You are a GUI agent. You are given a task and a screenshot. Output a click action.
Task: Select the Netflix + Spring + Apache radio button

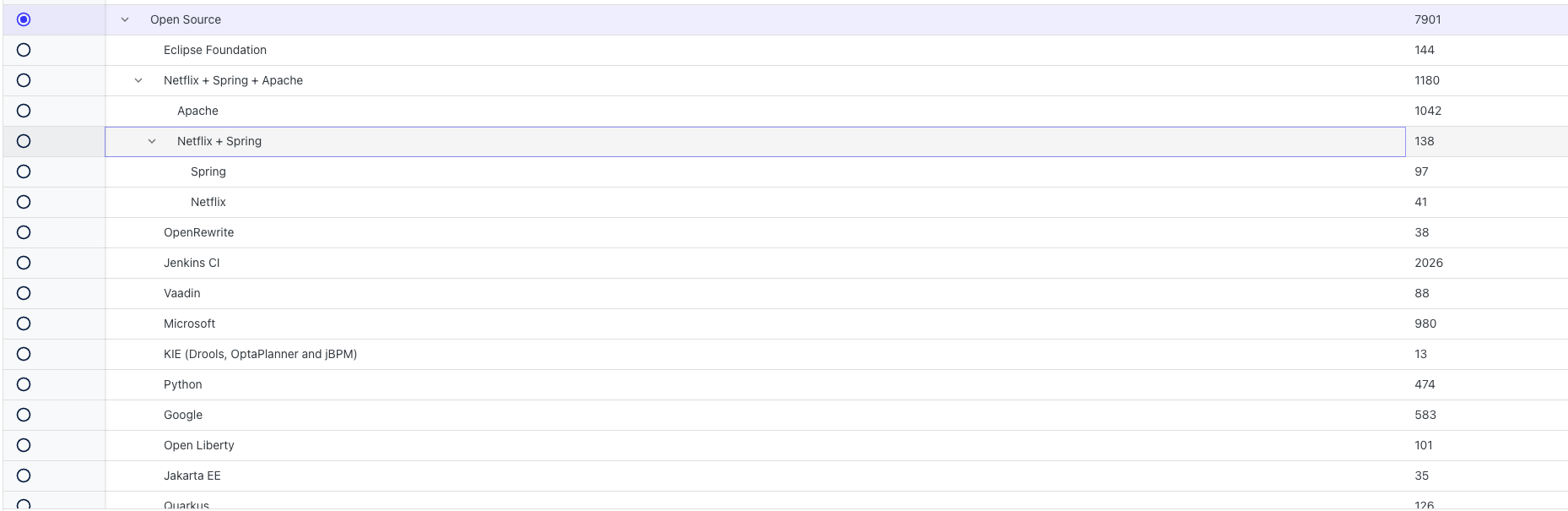coord(24,80)
